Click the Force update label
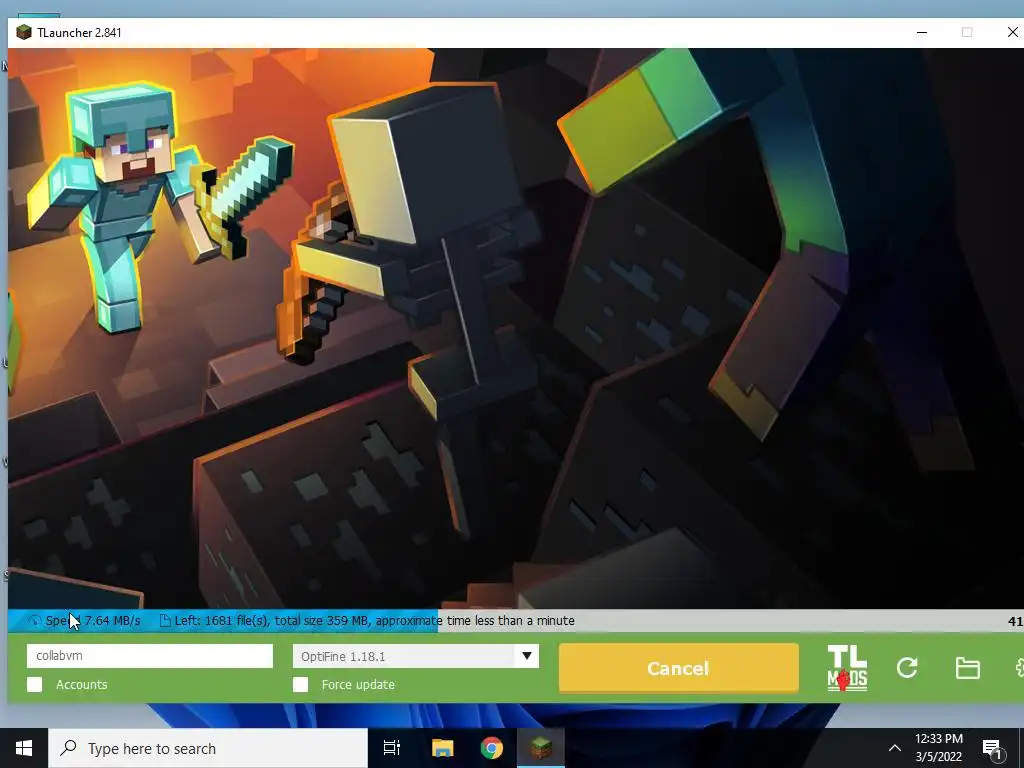The width and height of the screenshot is (1024, 768). click(x=358, y=684)
